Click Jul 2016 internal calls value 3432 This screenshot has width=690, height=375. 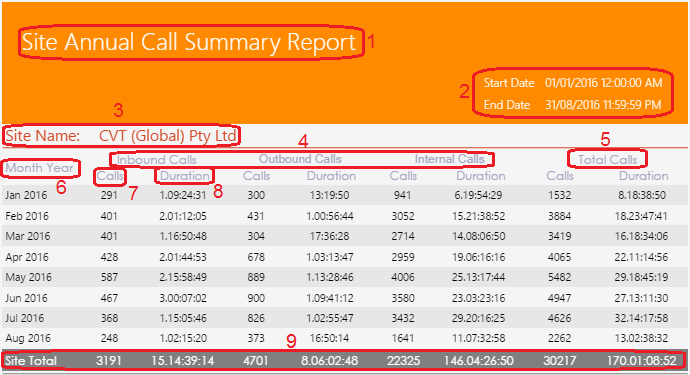(x=403, y=318)
